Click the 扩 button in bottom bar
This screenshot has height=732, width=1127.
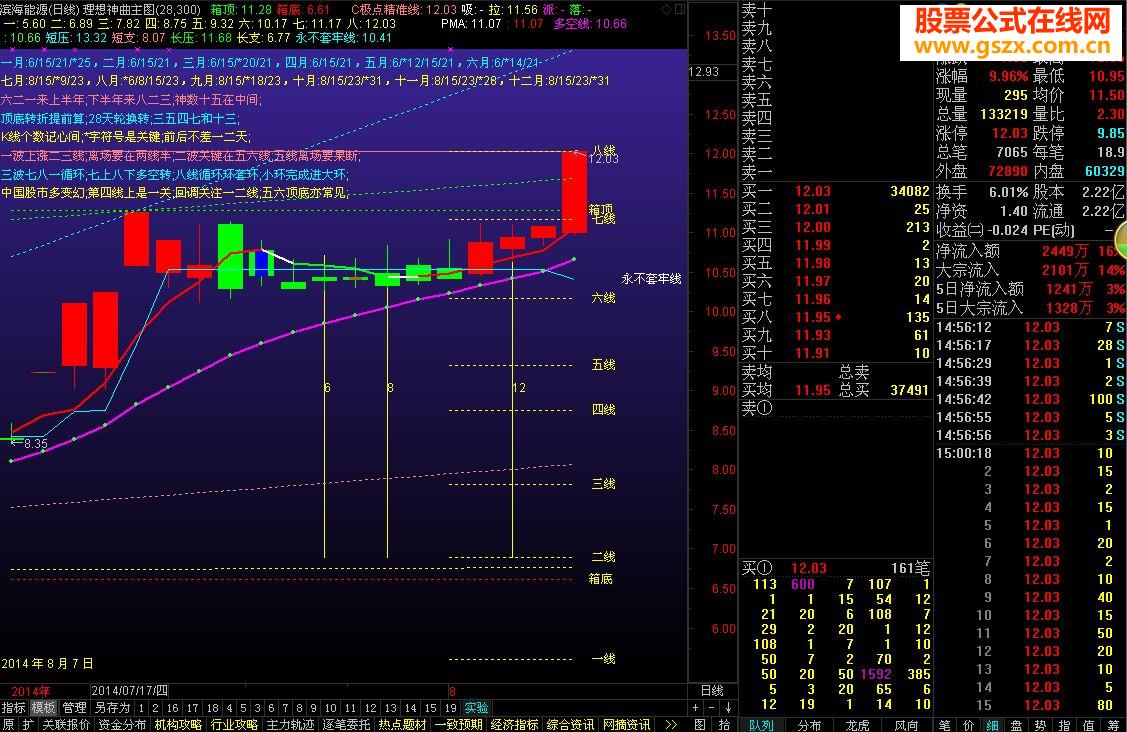27,725
